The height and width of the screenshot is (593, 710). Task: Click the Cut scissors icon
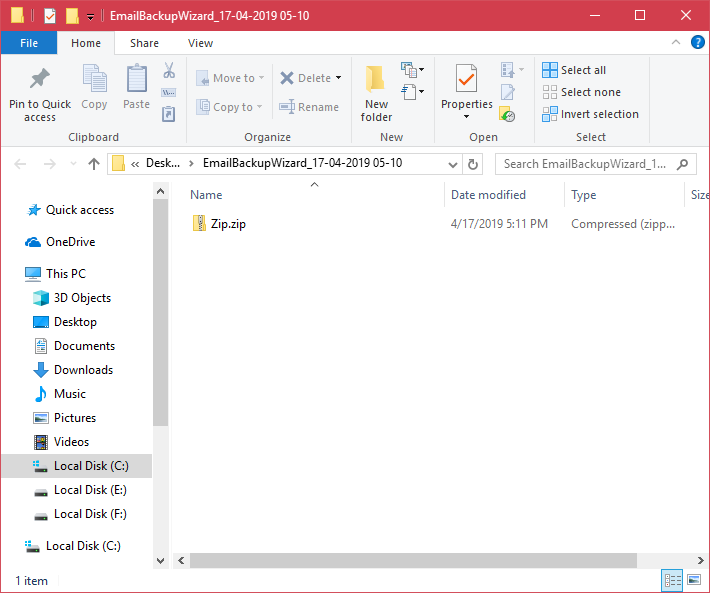tap(169, 70)
